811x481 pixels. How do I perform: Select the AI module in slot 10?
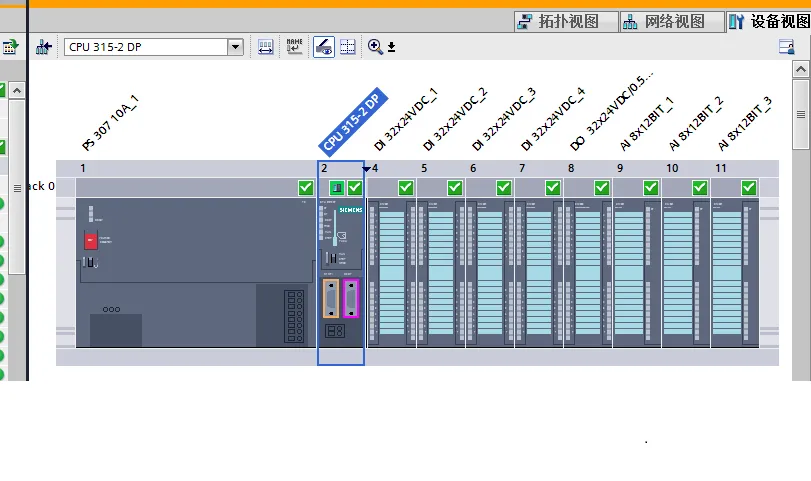click(686, 273)
